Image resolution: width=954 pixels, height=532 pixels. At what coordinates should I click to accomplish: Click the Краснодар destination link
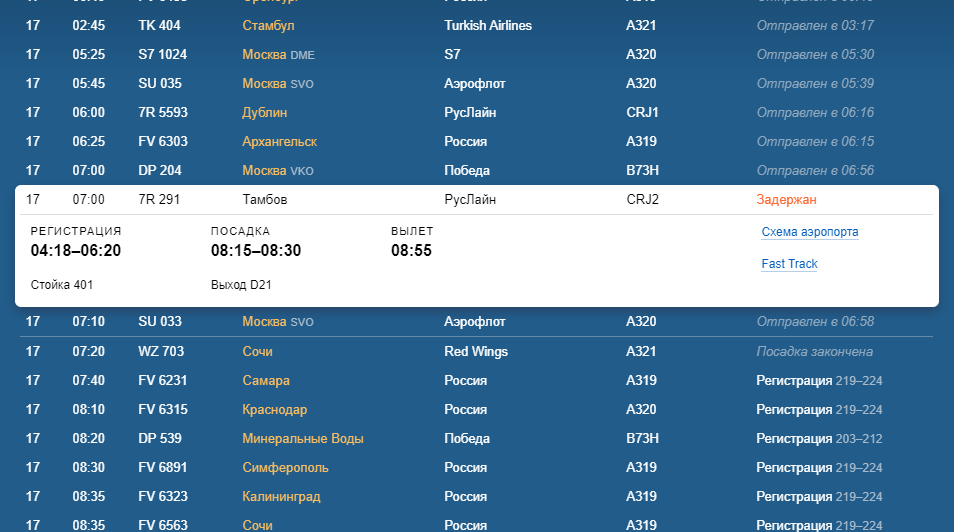(274, 410)
